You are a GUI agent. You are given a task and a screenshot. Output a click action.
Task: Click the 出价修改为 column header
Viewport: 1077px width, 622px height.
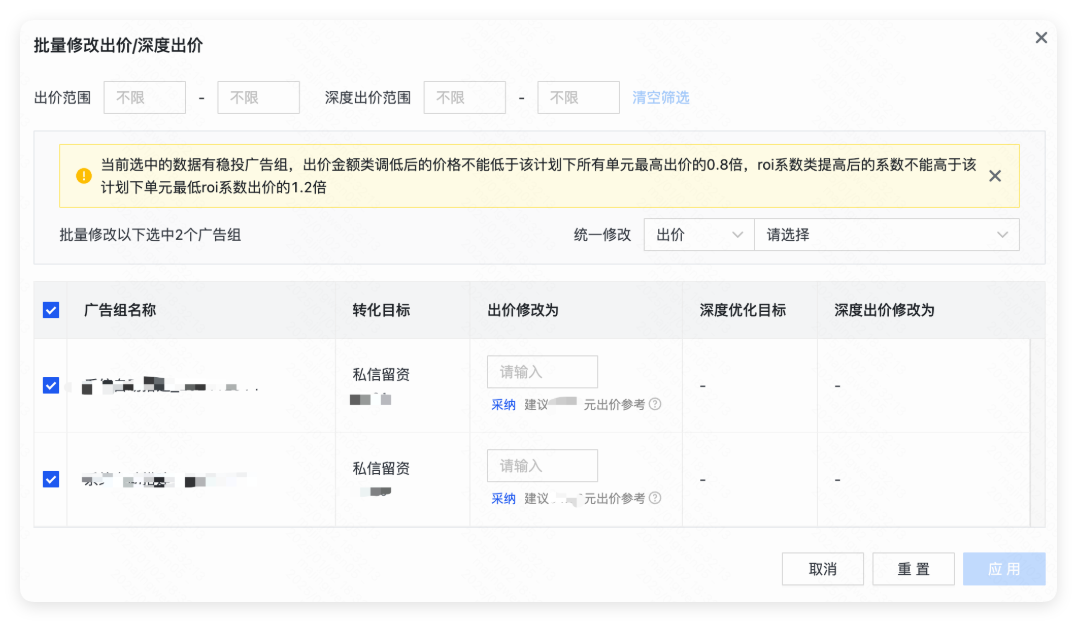pos(523,310)
